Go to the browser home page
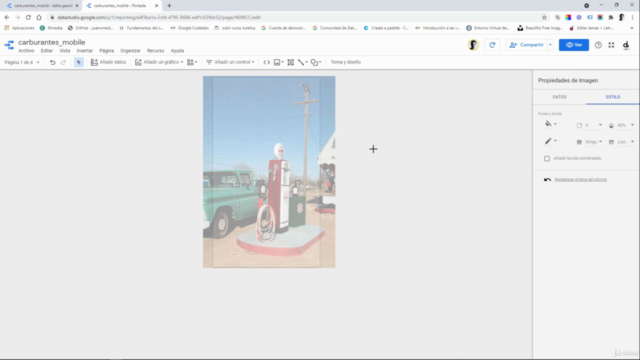The height and width of the screenshot is (360, 640). pos(39,17)
